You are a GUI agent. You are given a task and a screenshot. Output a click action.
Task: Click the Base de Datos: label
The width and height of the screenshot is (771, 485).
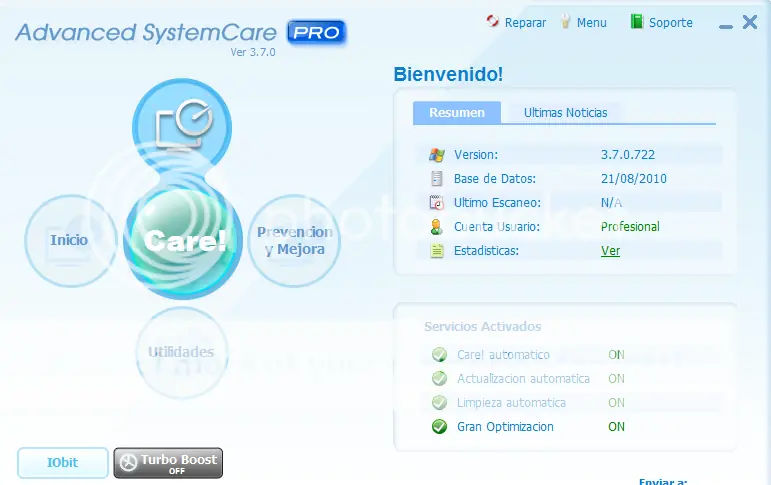(495, 179)
